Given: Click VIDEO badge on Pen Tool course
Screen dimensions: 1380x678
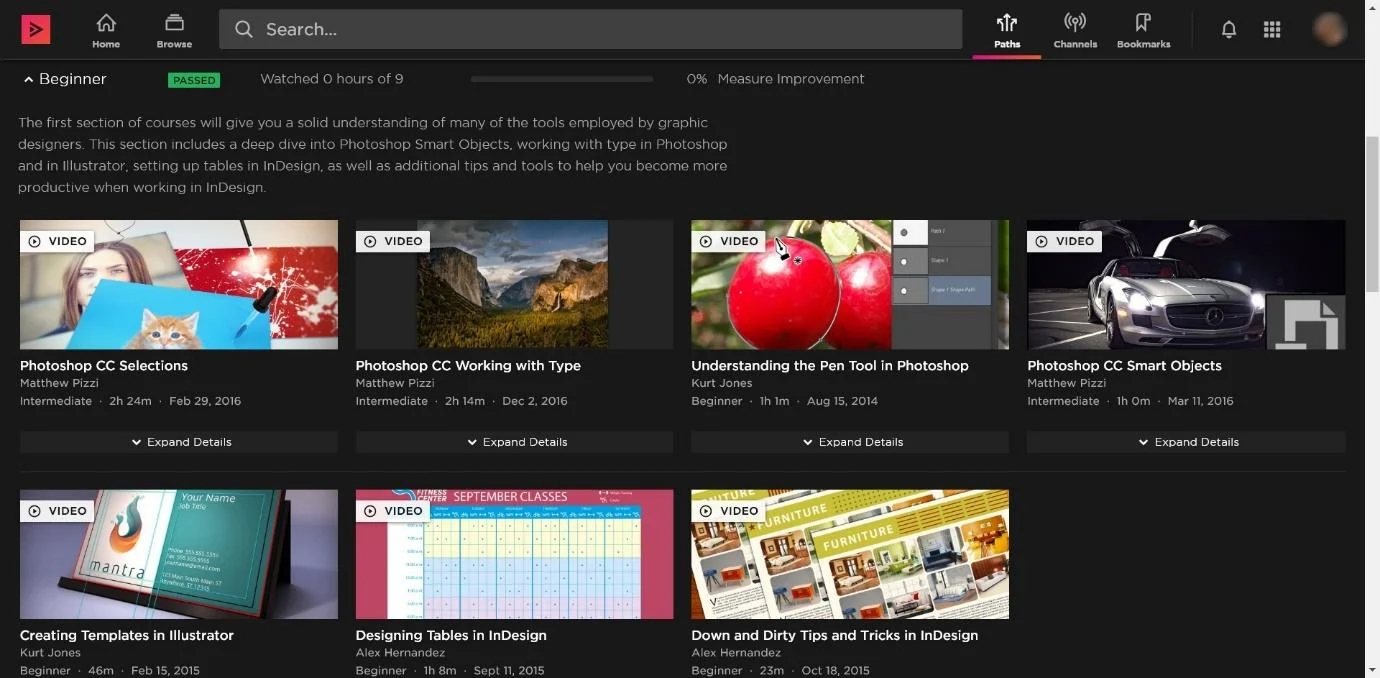Looking at the screenshot, I should click(x=729, y=241).
